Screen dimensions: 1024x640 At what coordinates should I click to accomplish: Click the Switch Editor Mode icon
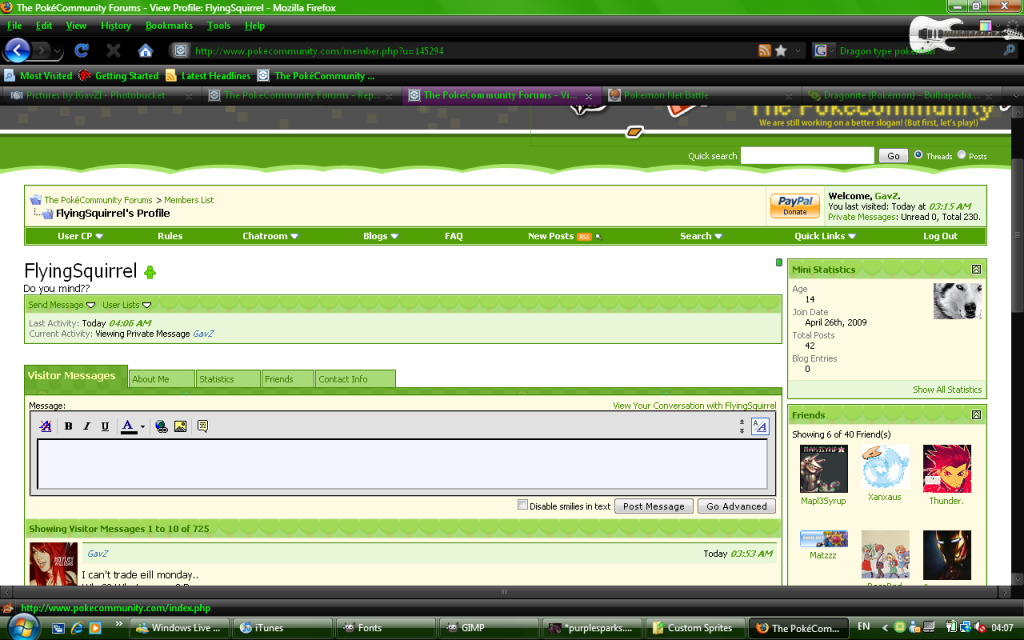pos(759,426)
